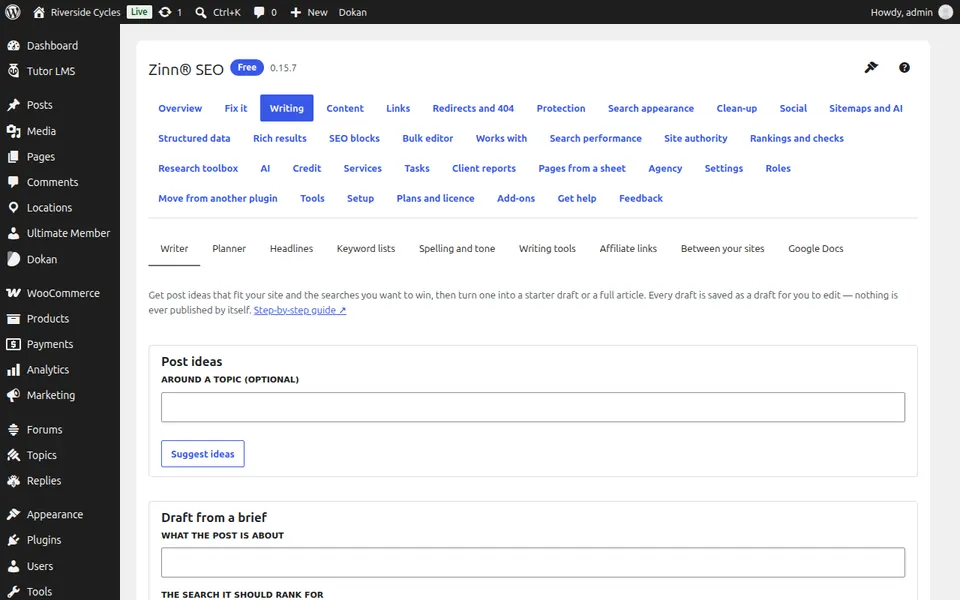Screen dimensions: 960x600
Task: Click the Plugins sidebar icon
Action: tap(13, 540)
